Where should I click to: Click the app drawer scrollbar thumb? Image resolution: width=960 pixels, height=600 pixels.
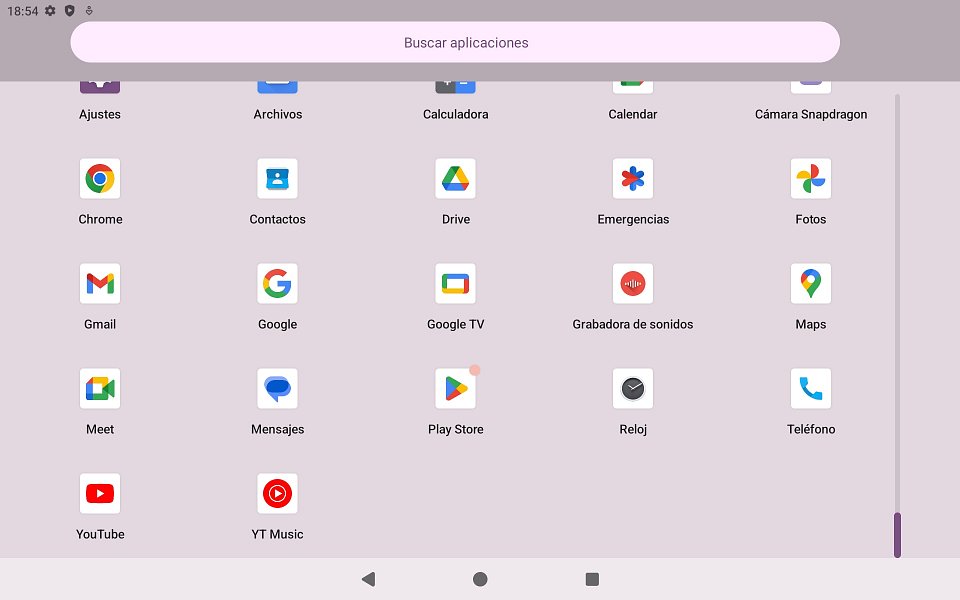coord(898,535)
